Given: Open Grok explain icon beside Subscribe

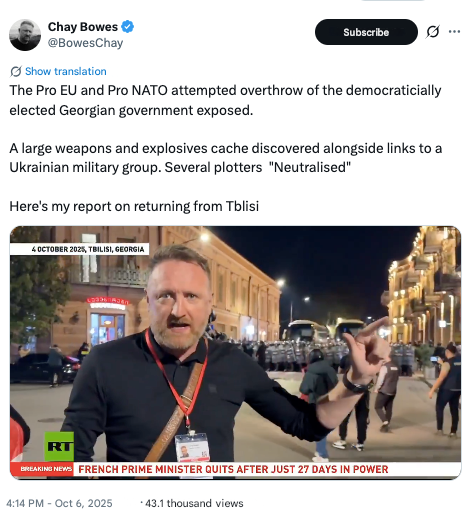Looking at the screenshot, I should coord(433,32).
